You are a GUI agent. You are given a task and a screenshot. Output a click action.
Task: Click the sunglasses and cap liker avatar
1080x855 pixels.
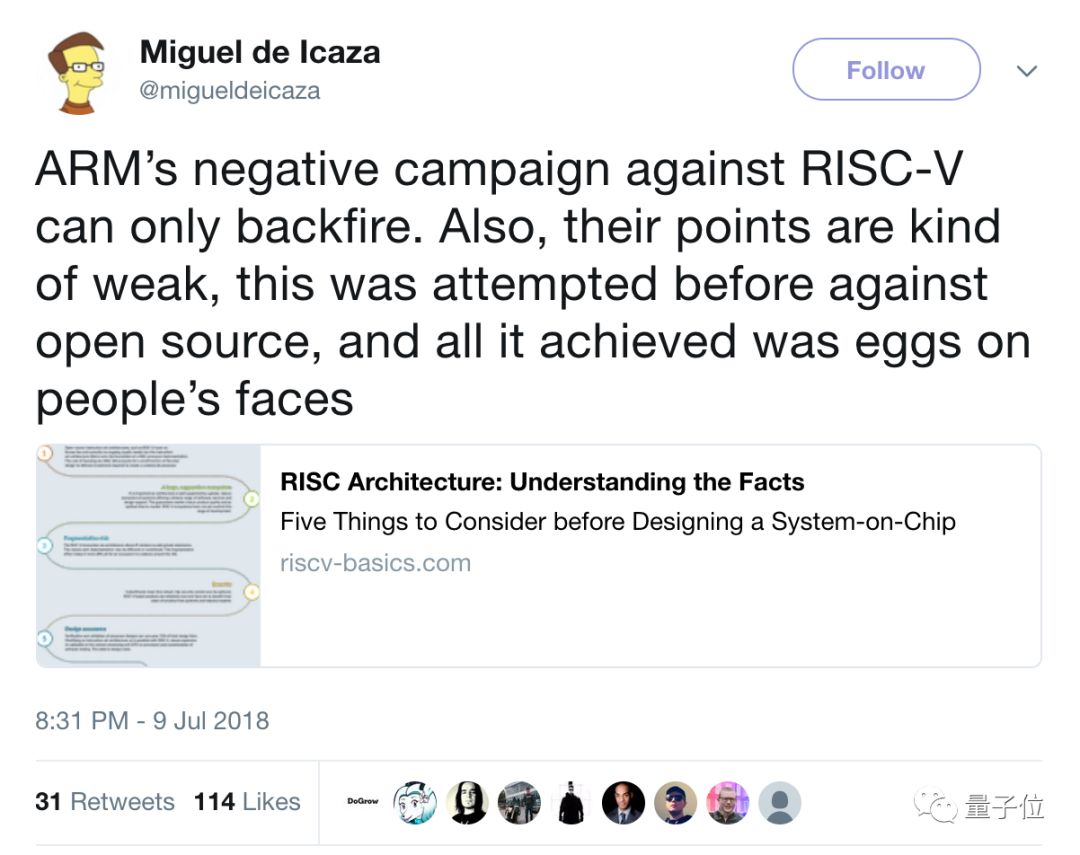[674, 802]
